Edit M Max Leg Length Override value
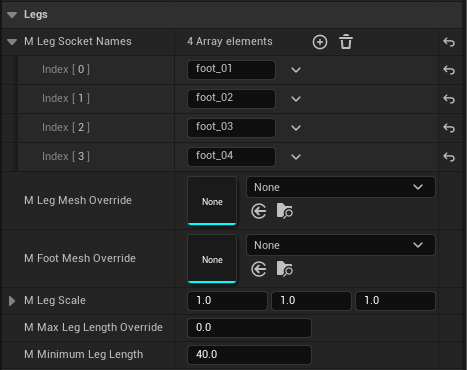The height and width of the screenshot is (370, 467). [x=249, y=328]
